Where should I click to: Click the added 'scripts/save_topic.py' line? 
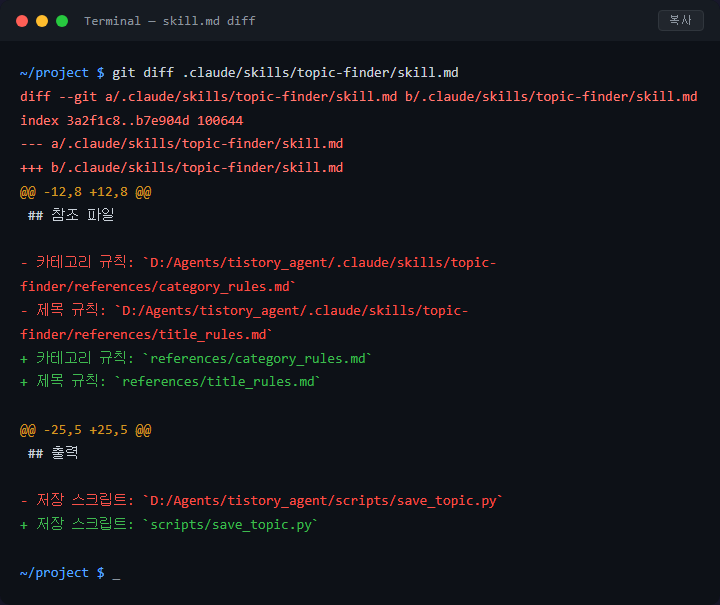click(x=169, y=524)
